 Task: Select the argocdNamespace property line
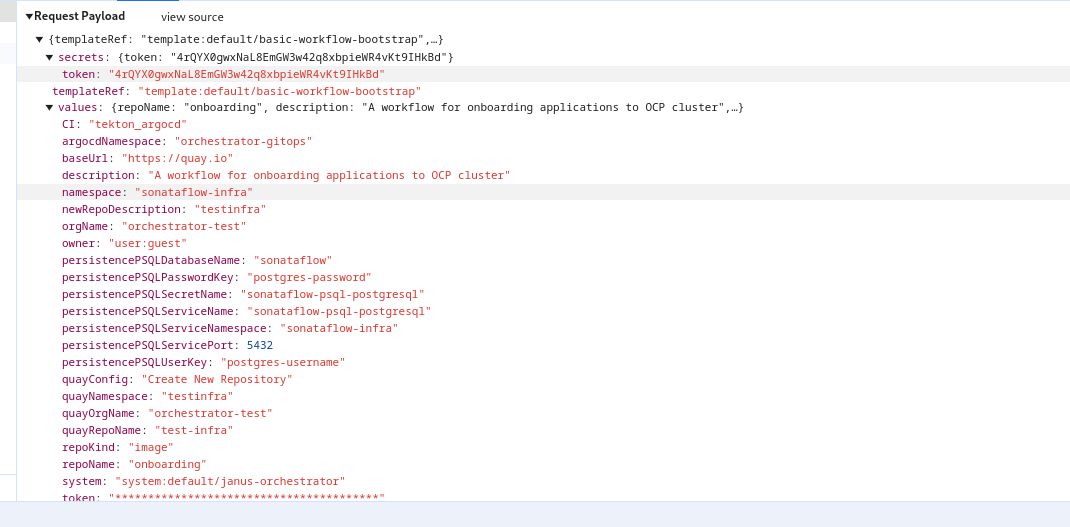(187, 142)
